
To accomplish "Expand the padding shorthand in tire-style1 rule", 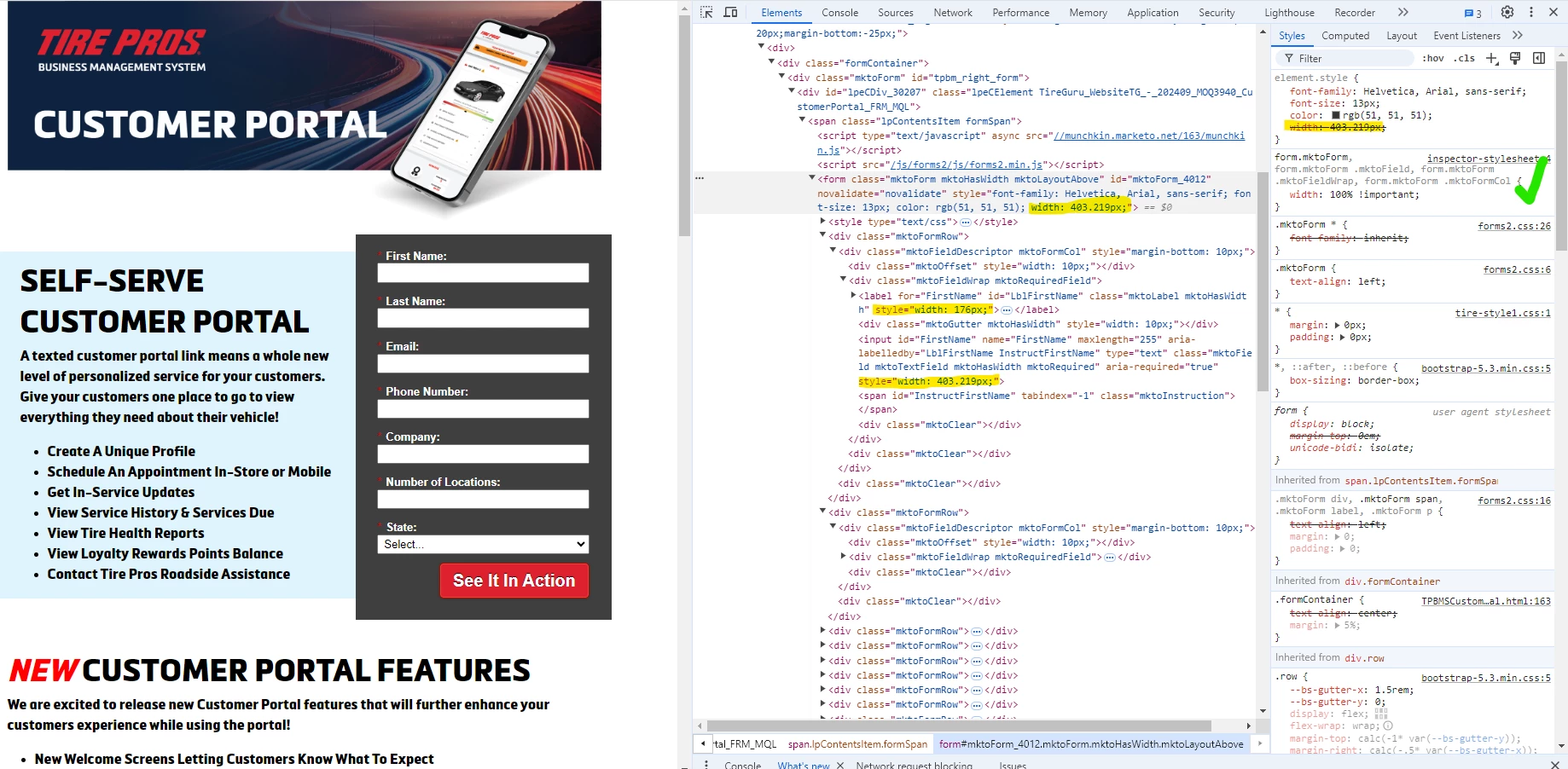I will (x=1343, y=337).
